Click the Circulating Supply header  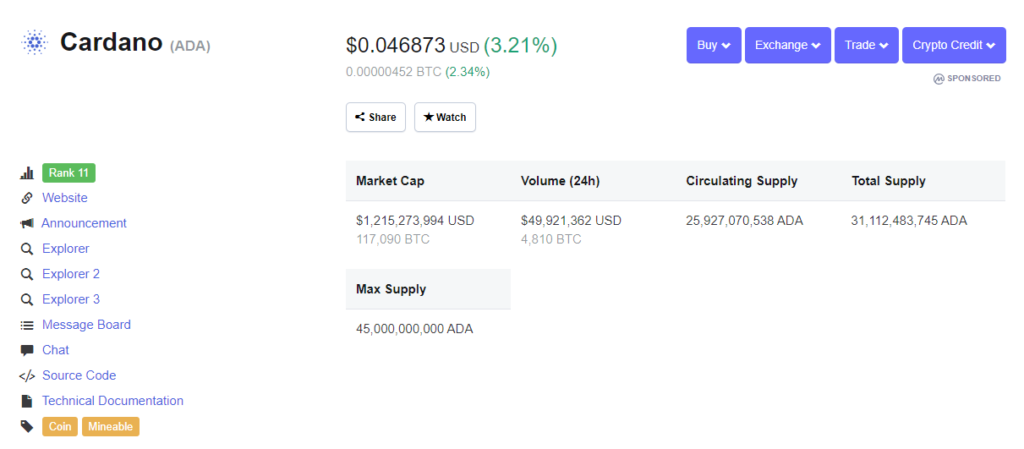(742, 181)
